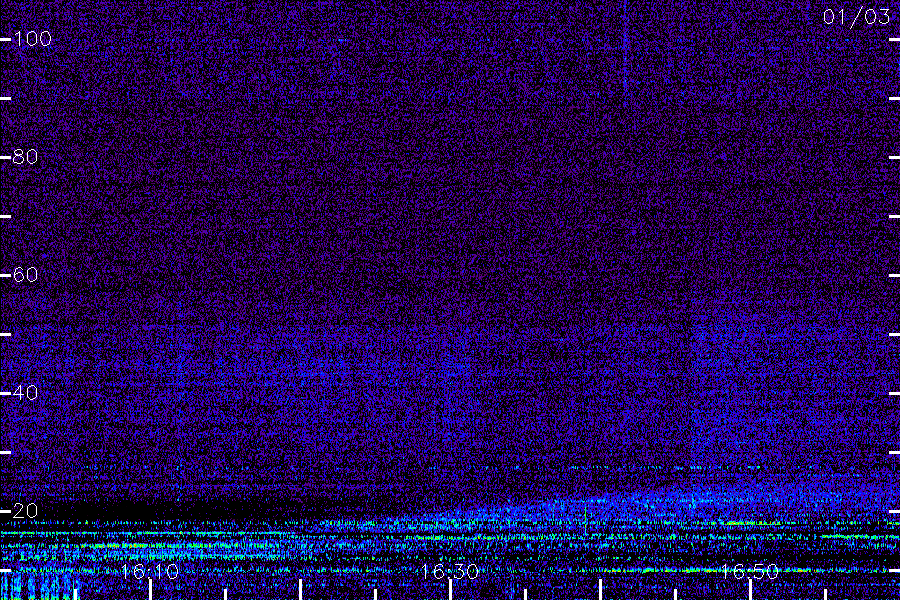Click the 16:50 time label
The height and width of the screenshot is (600, 900).
(750, 571)
